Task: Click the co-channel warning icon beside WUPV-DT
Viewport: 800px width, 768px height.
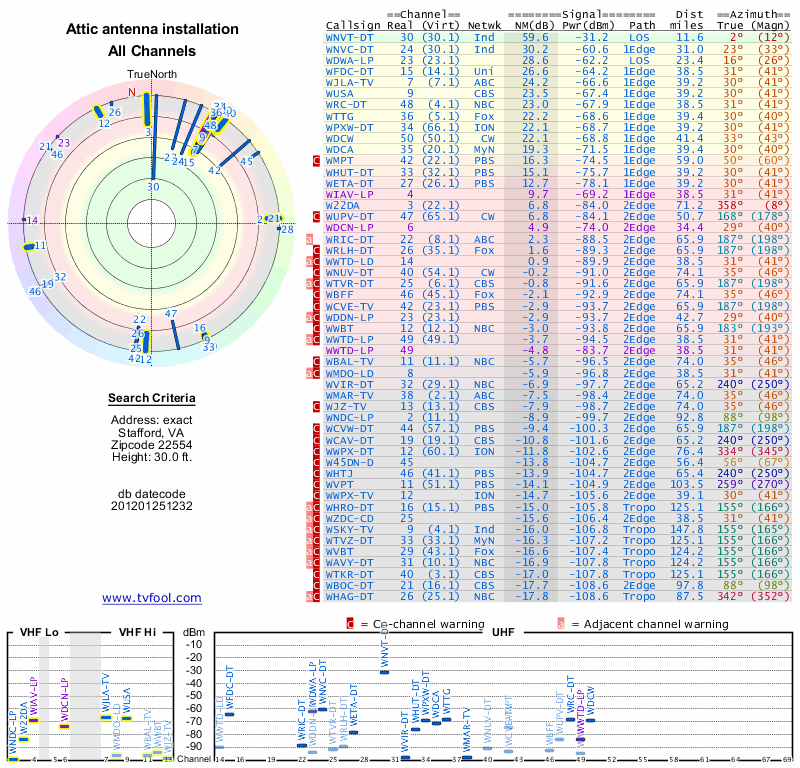Action: [x=316, y=217]
